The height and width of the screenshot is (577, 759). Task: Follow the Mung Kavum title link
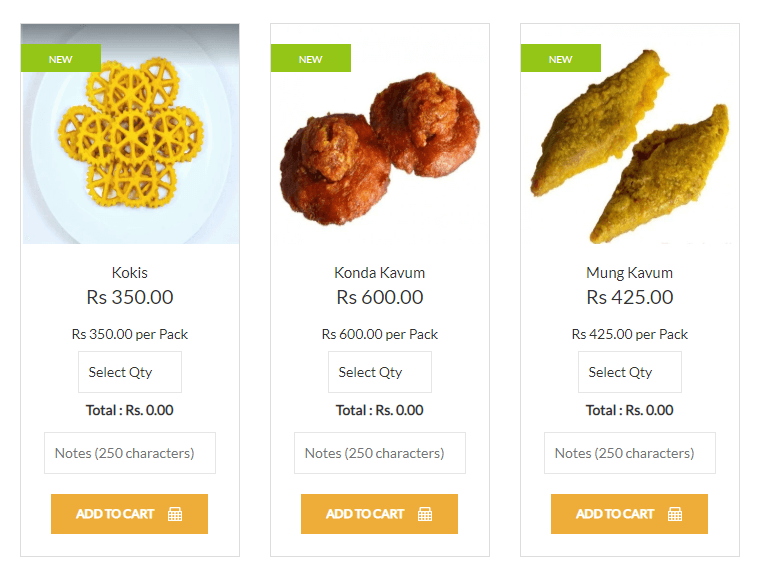[630, 273]
